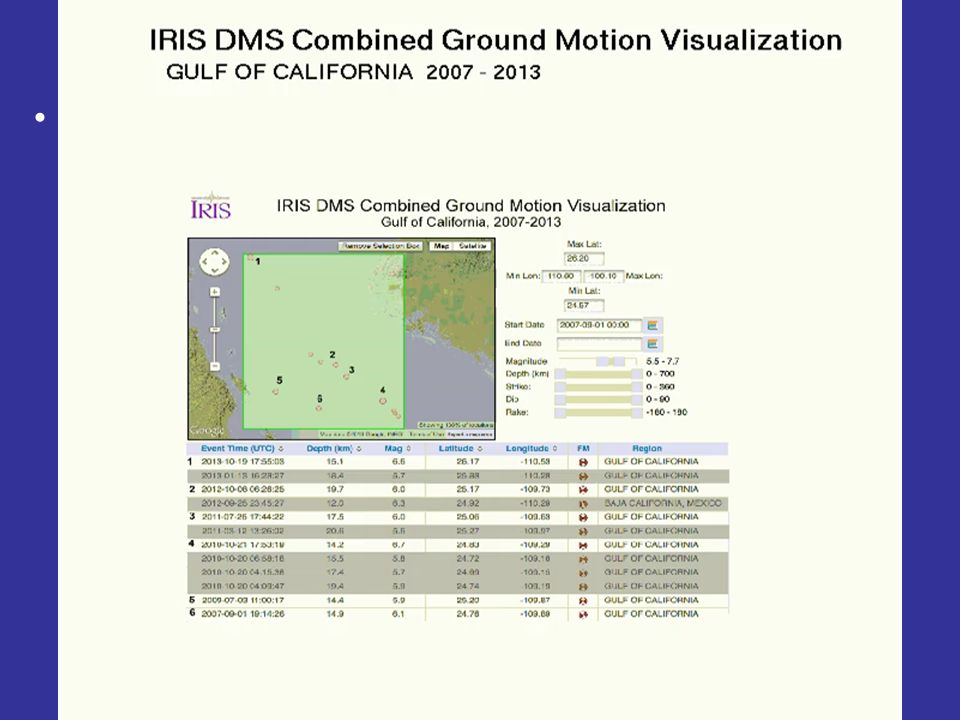Select earthquake marker 6 on the map
This screenshot has width=960, height=720.
[318, 408]
